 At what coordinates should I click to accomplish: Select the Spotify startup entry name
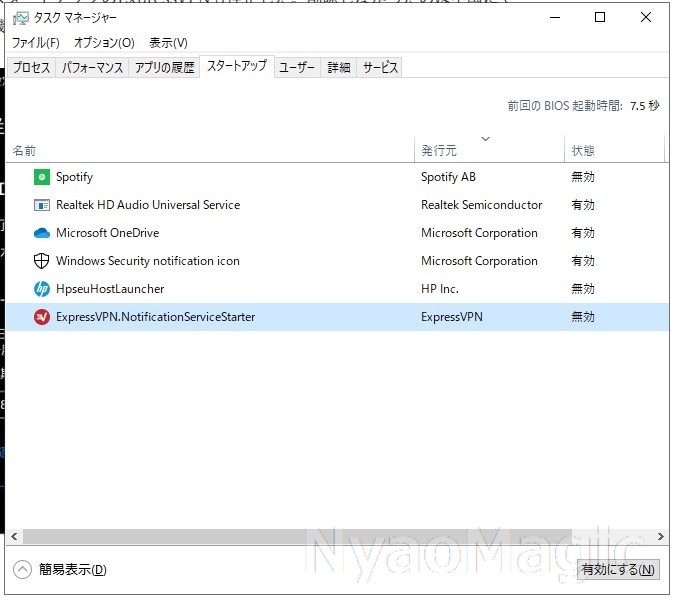coord(74,177)
